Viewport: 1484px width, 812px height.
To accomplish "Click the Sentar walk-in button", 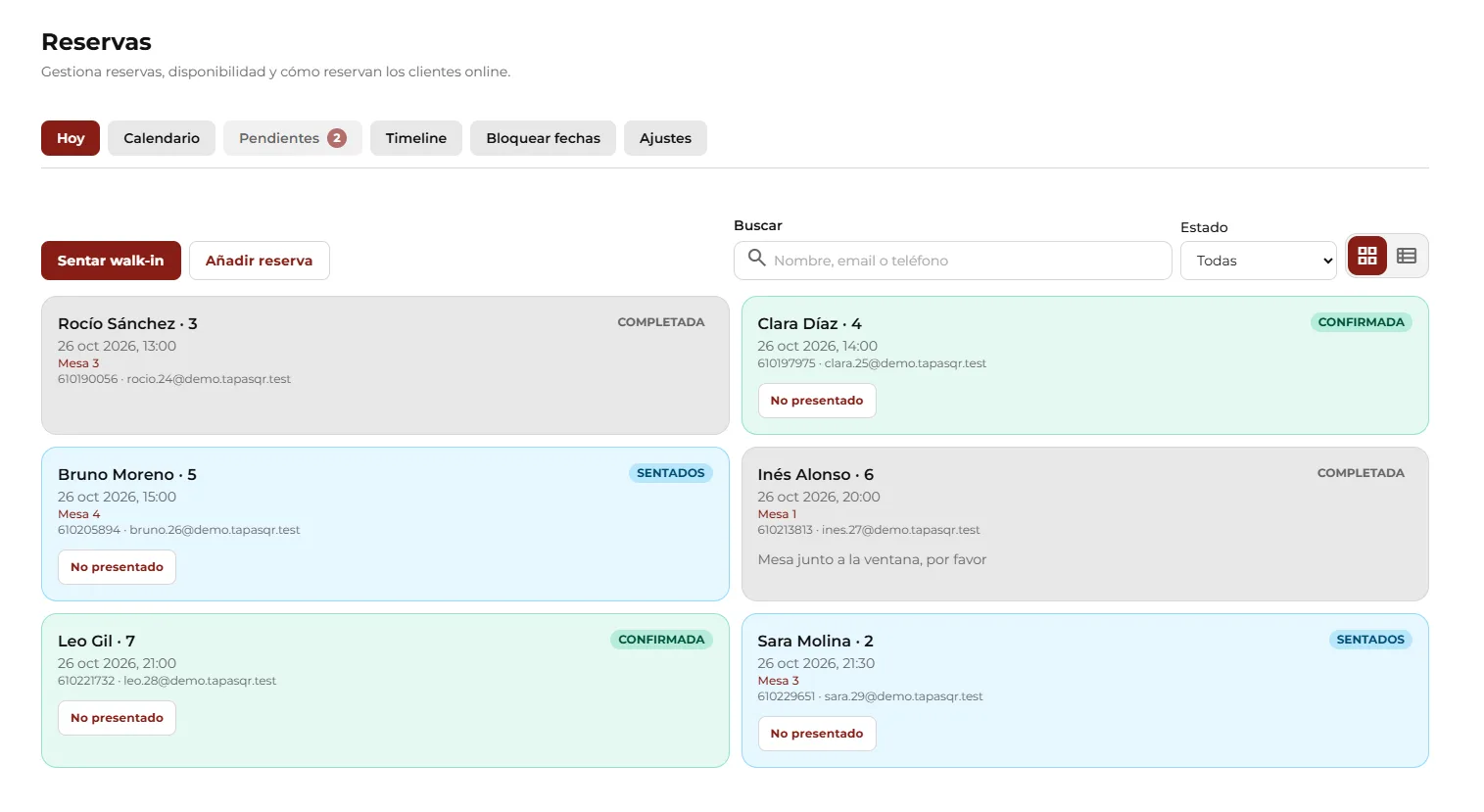I will (x=111, y=261).
